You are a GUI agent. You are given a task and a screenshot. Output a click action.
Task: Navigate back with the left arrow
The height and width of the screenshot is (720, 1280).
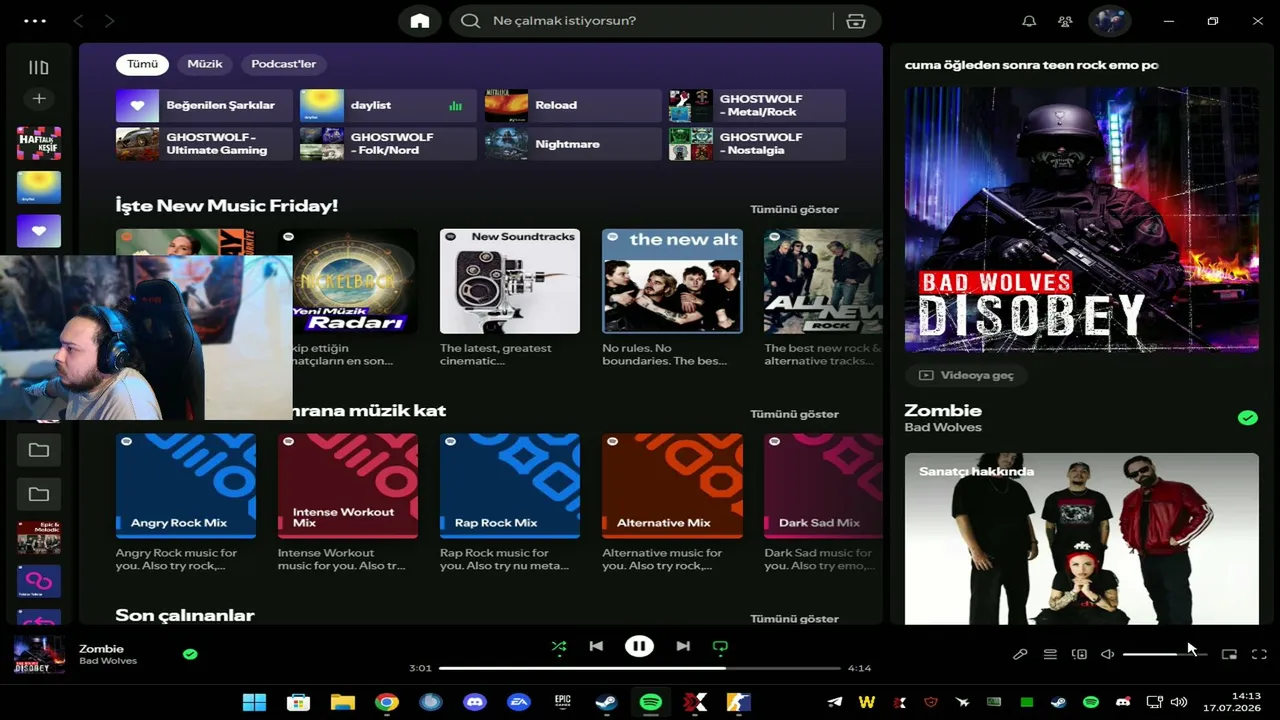(x=78, y=21)
